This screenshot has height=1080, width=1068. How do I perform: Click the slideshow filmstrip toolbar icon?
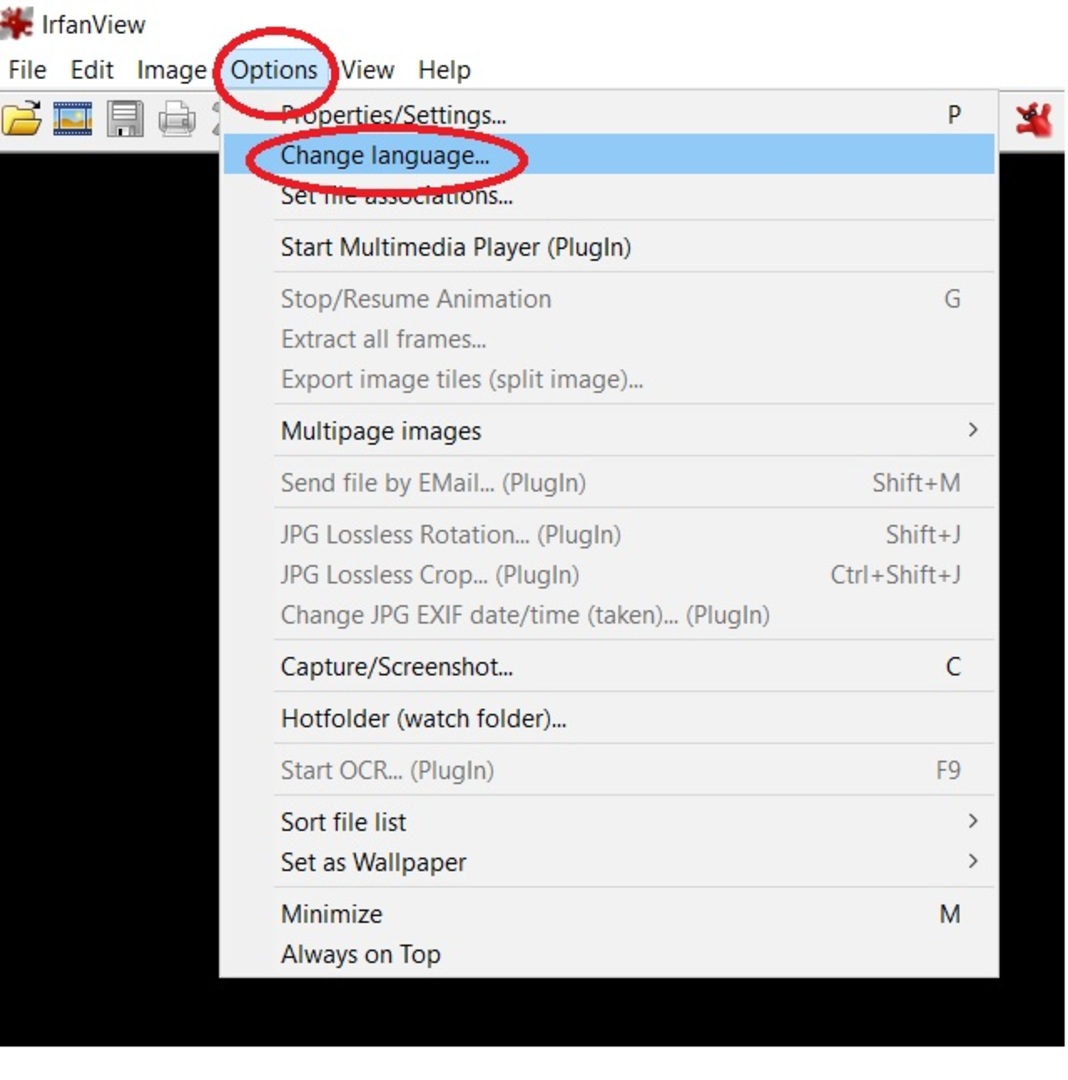[x=73, y=119]
